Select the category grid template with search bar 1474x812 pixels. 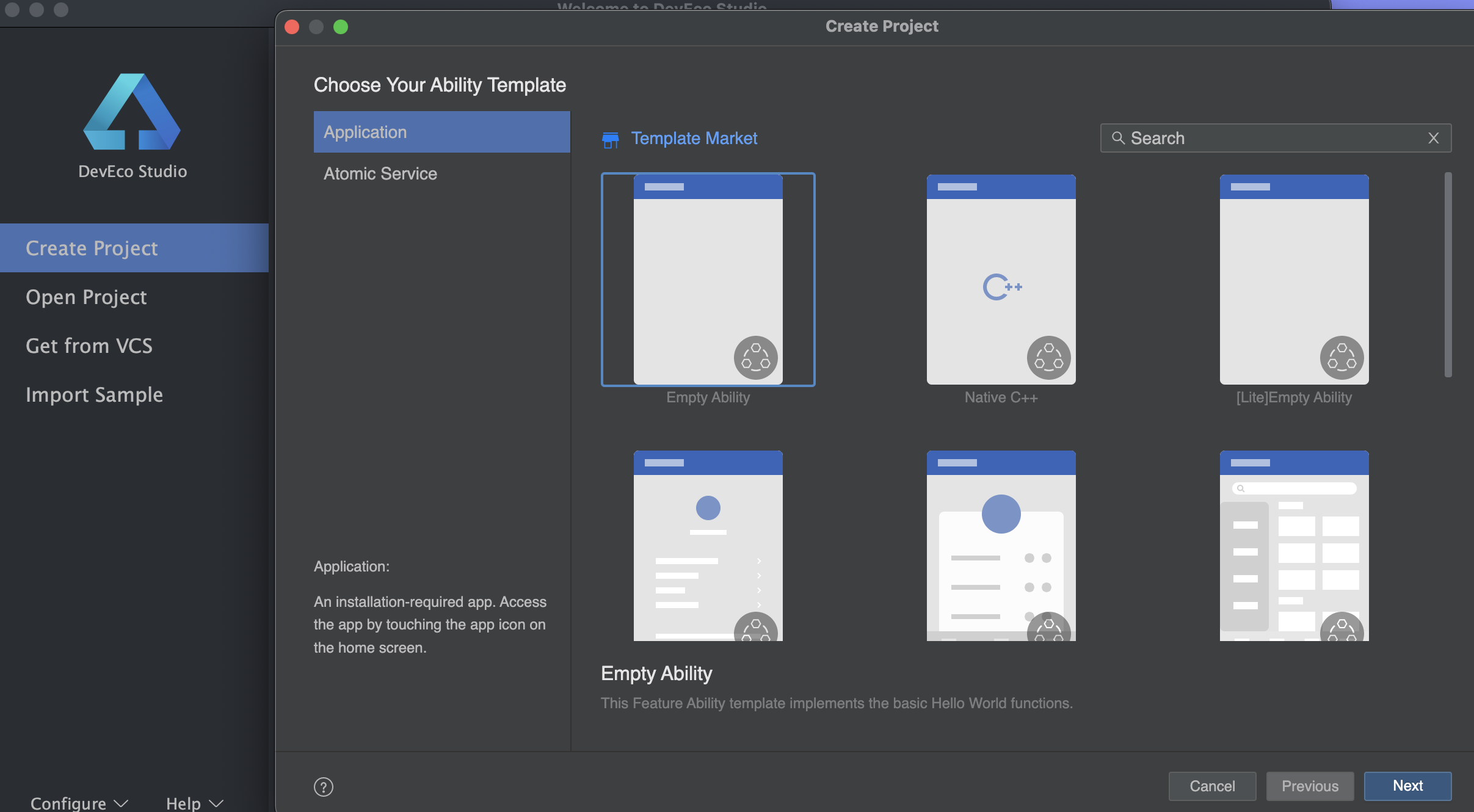1294,546
